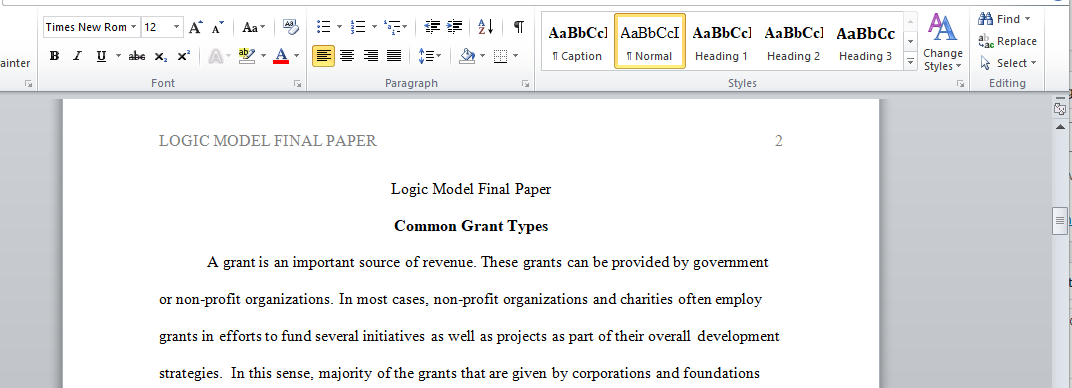Image resolution: width=1072 pixels, height=388 pixels.
Task: Click the Sort A-Z icon
Action: coord(486,27)
